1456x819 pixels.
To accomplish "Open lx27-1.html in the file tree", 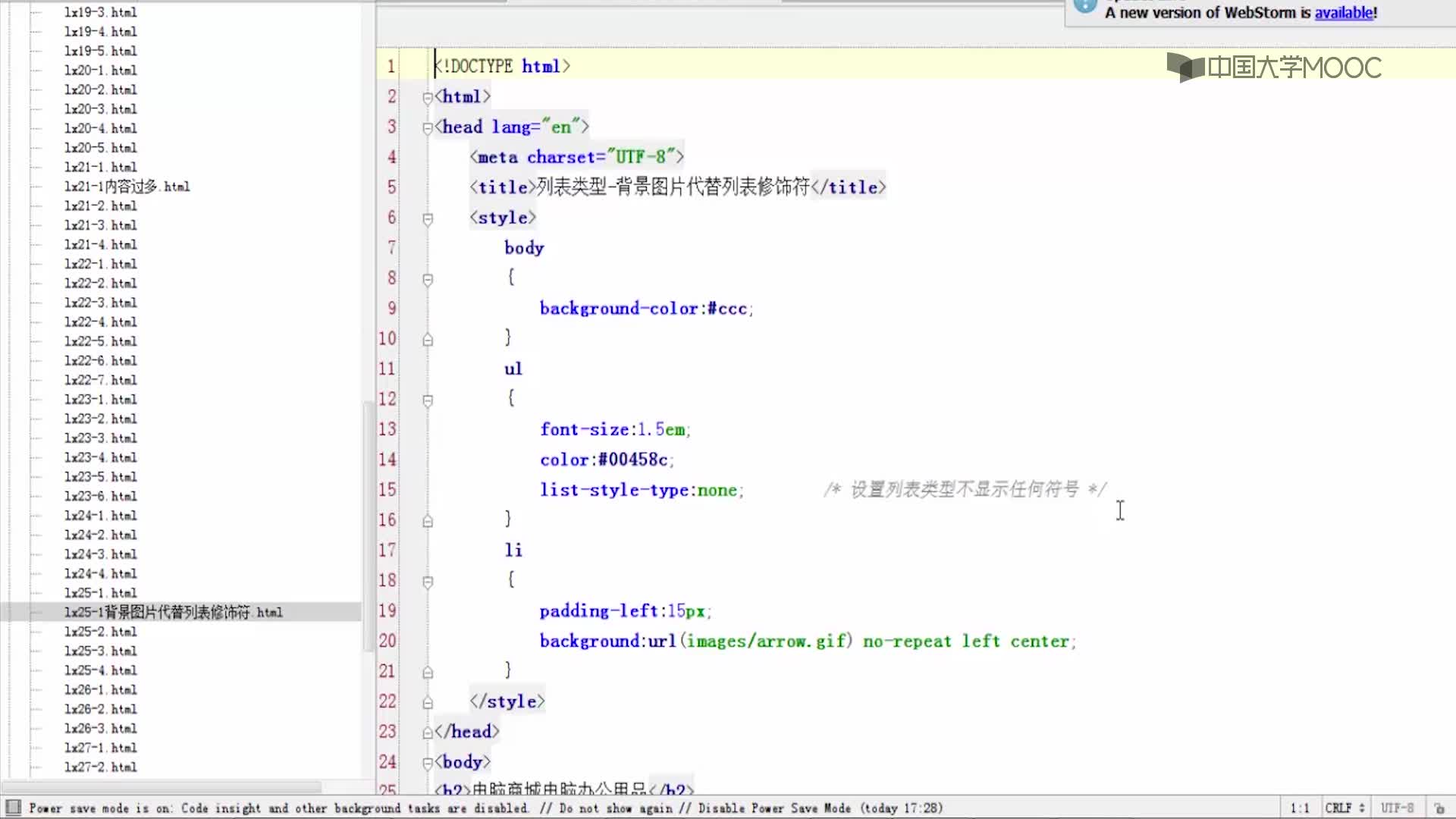I will click(x=100, y=748).
